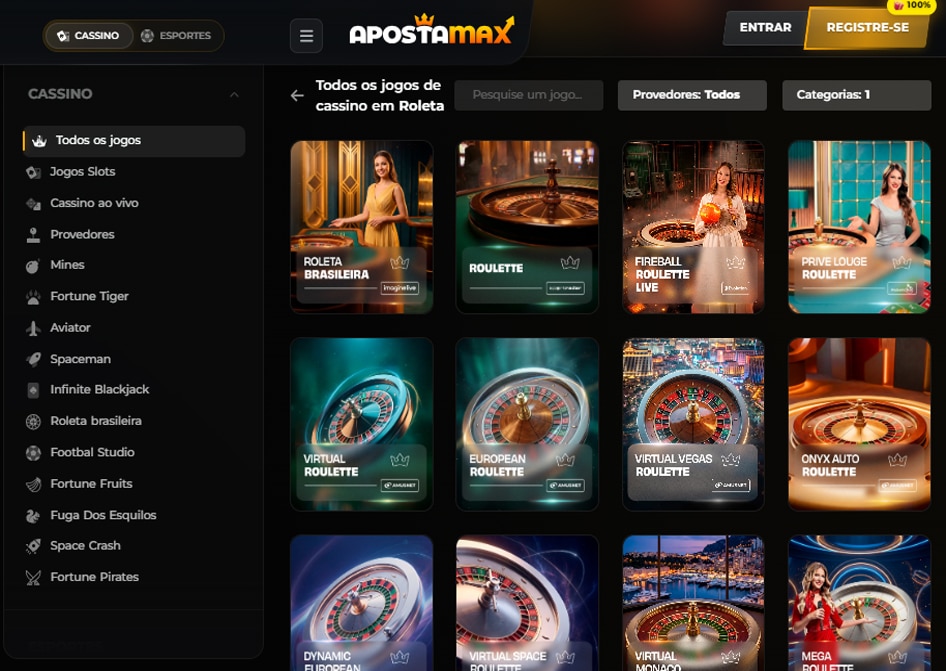Click the Todos os jogos de cassino heading
The width and height of the screenshot is (946, 671).
379,95
